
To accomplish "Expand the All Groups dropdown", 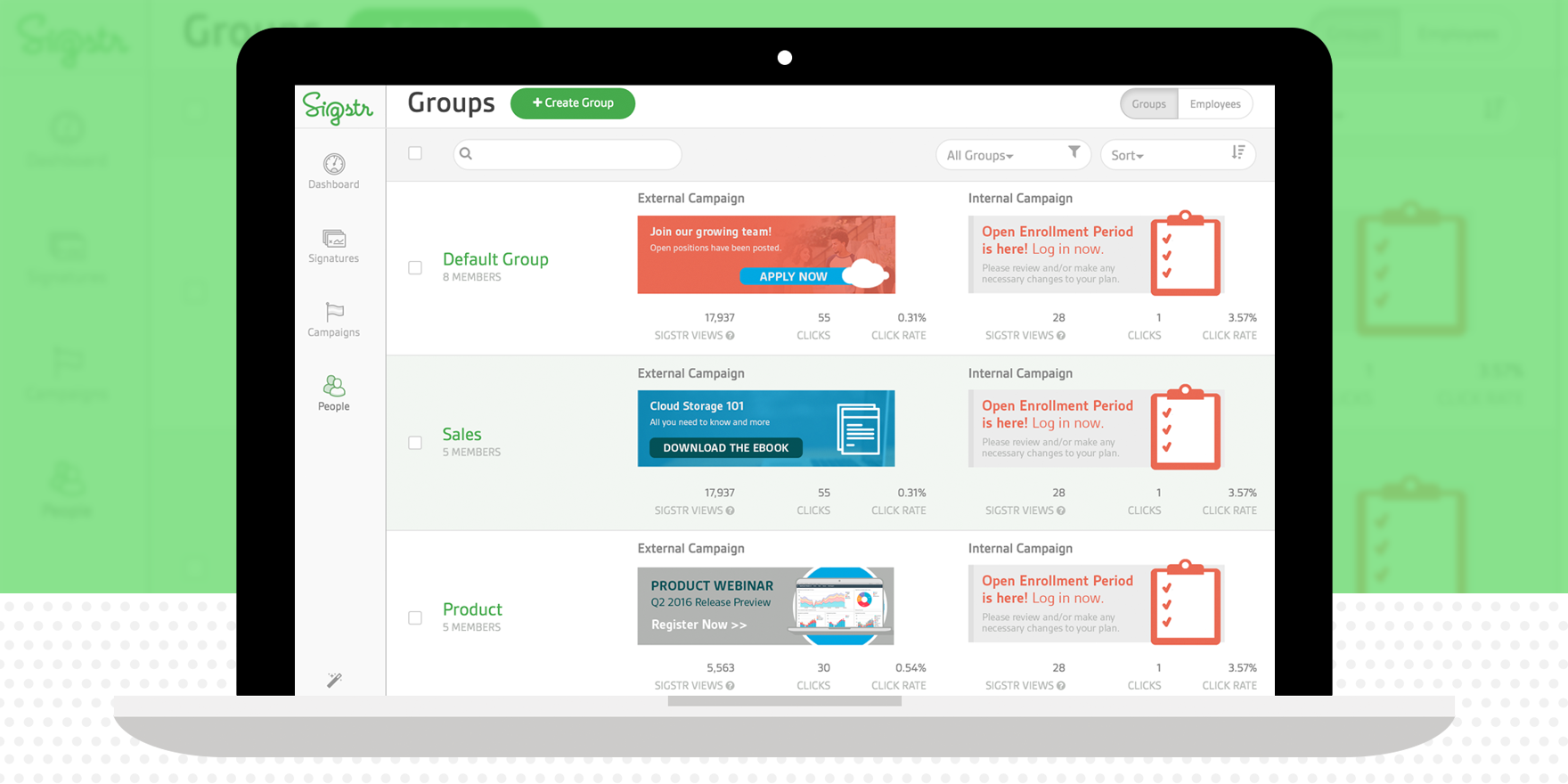I will pos(1013,155).
